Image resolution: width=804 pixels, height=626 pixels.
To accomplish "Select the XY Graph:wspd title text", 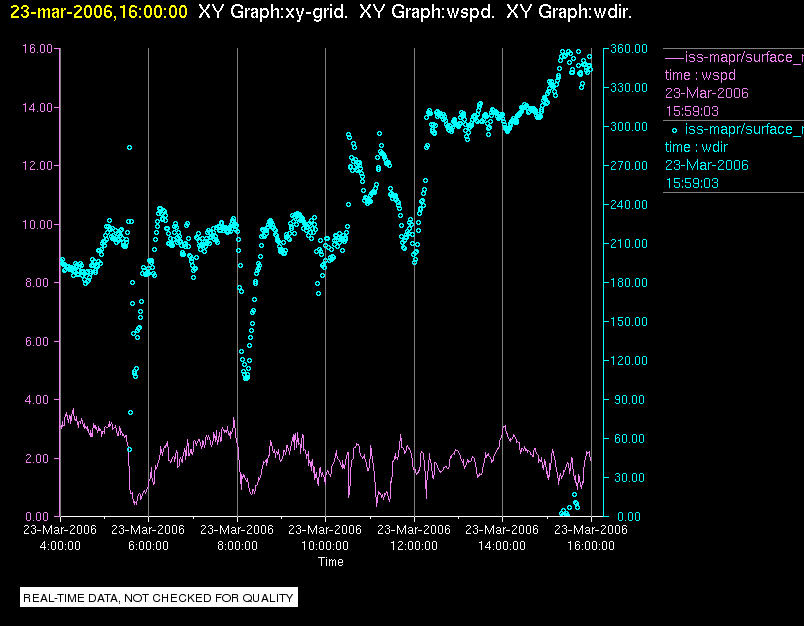I will tap(427, 12).
